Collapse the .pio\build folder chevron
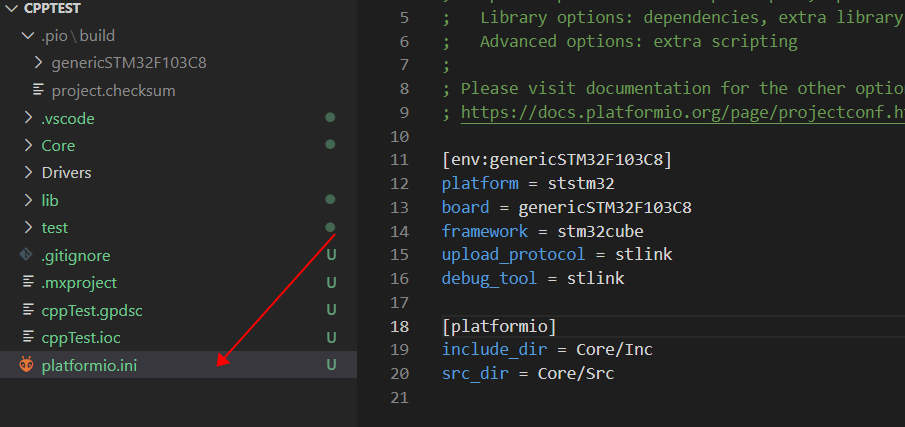The image size is (905, 427). pos(27,36)
